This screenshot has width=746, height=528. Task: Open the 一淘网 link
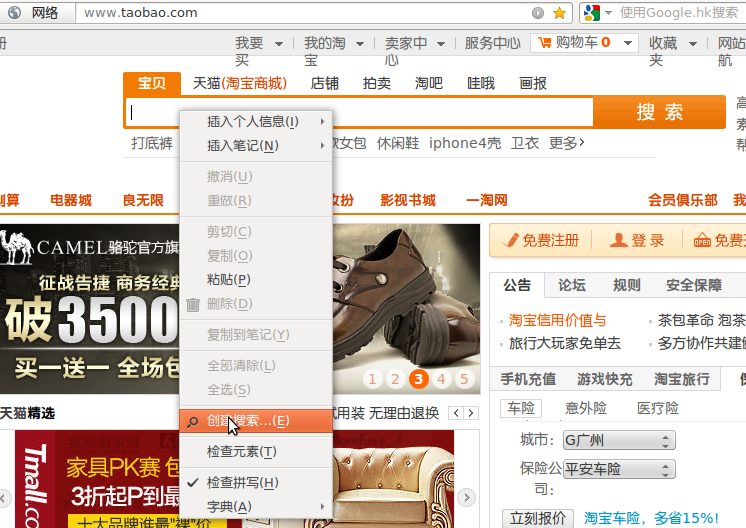click(x=487, y=200)
